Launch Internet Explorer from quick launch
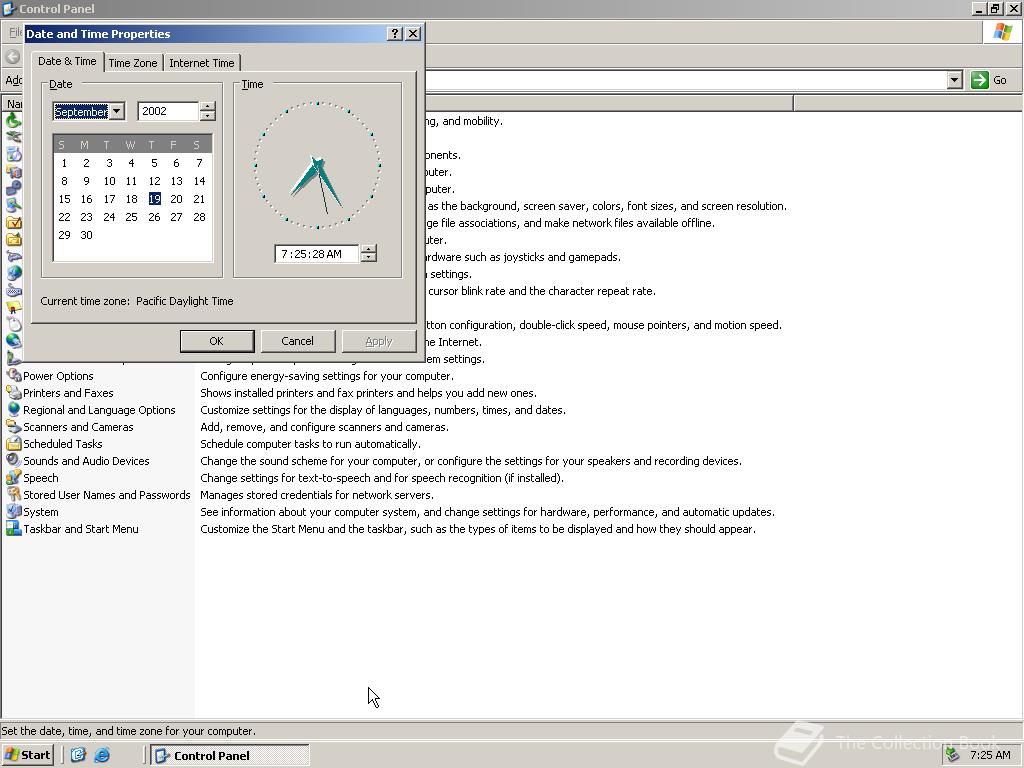 (102, 755)
